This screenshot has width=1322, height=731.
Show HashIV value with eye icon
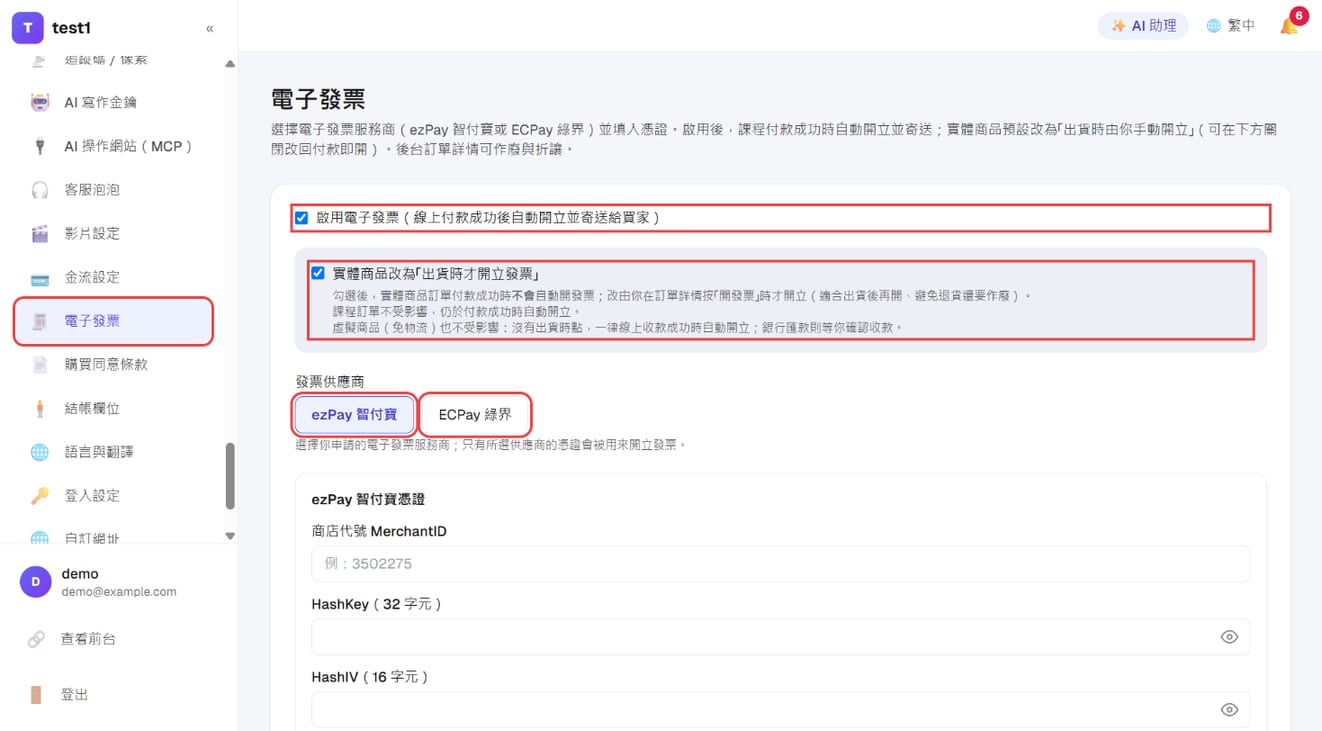tap(1230, 710)
